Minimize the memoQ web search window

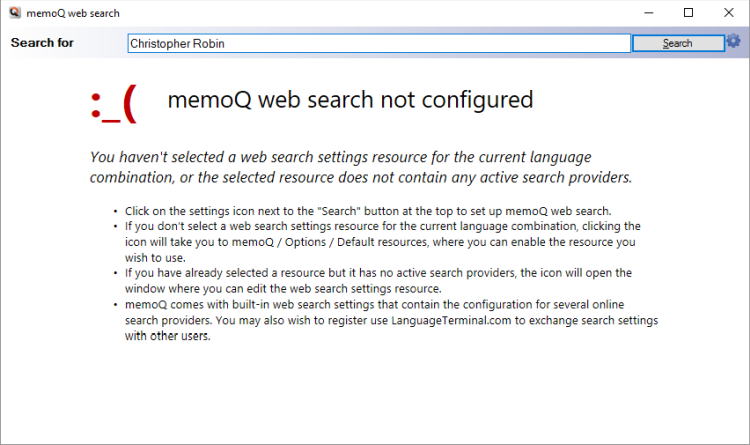coord(649,13)
